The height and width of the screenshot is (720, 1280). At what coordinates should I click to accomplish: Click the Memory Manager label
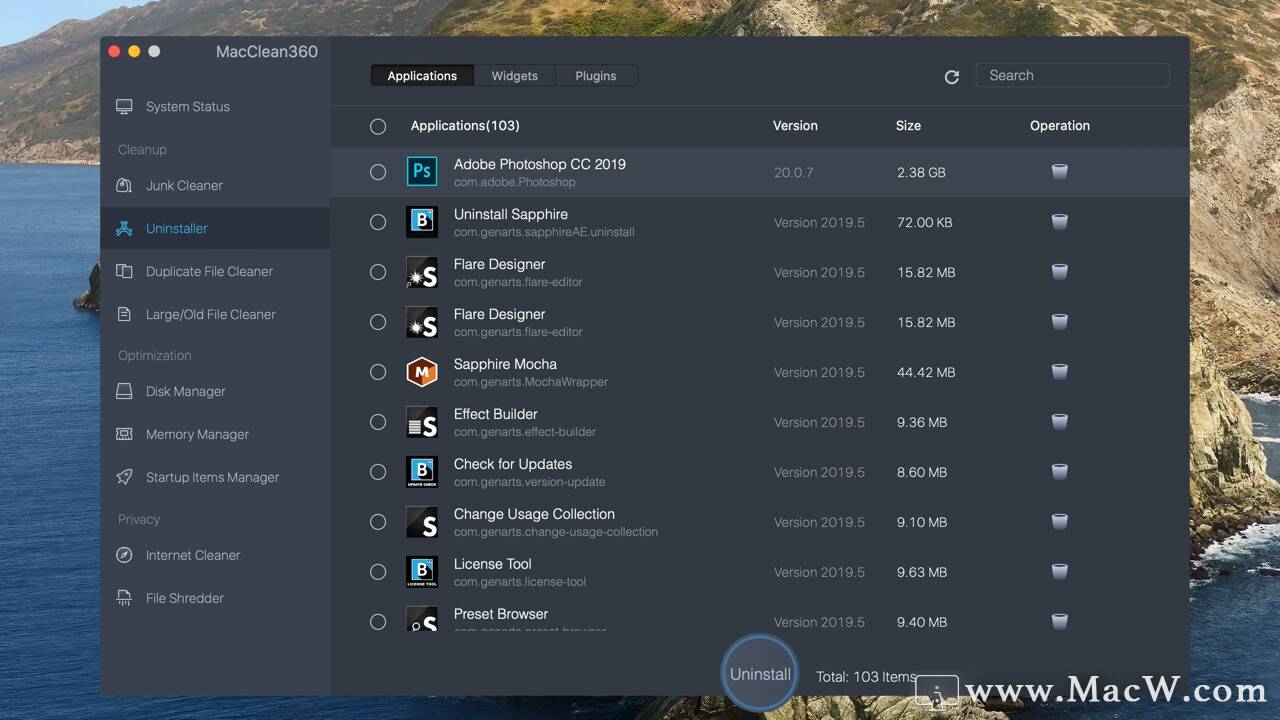[x=197, y=434]
